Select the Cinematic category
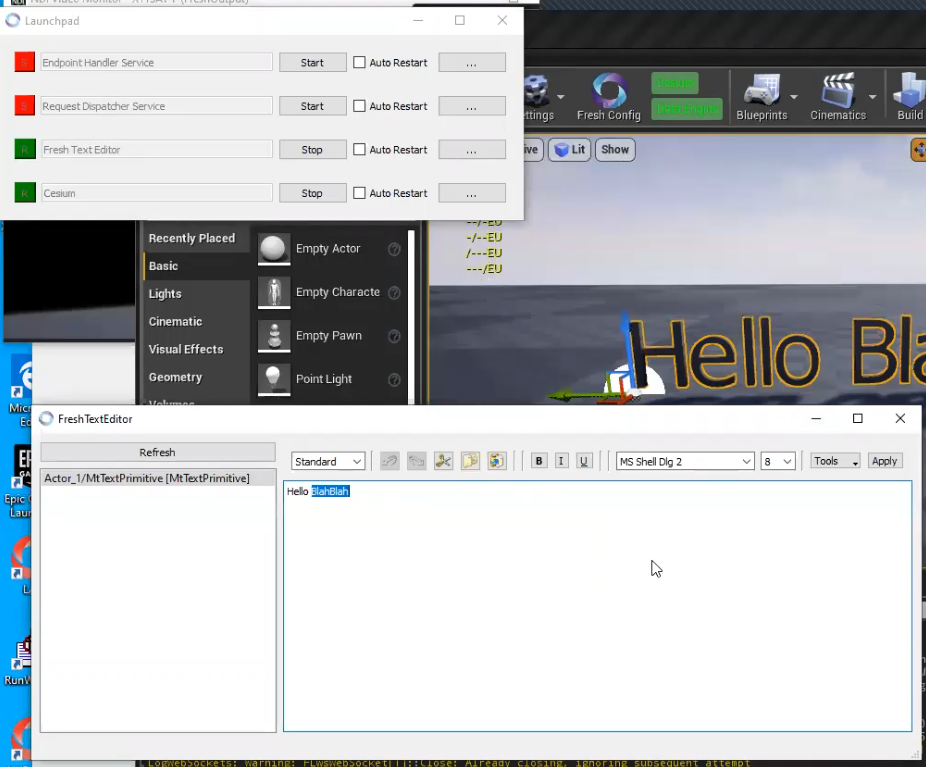This screenshot has width=926, height=767. [196, 322]
